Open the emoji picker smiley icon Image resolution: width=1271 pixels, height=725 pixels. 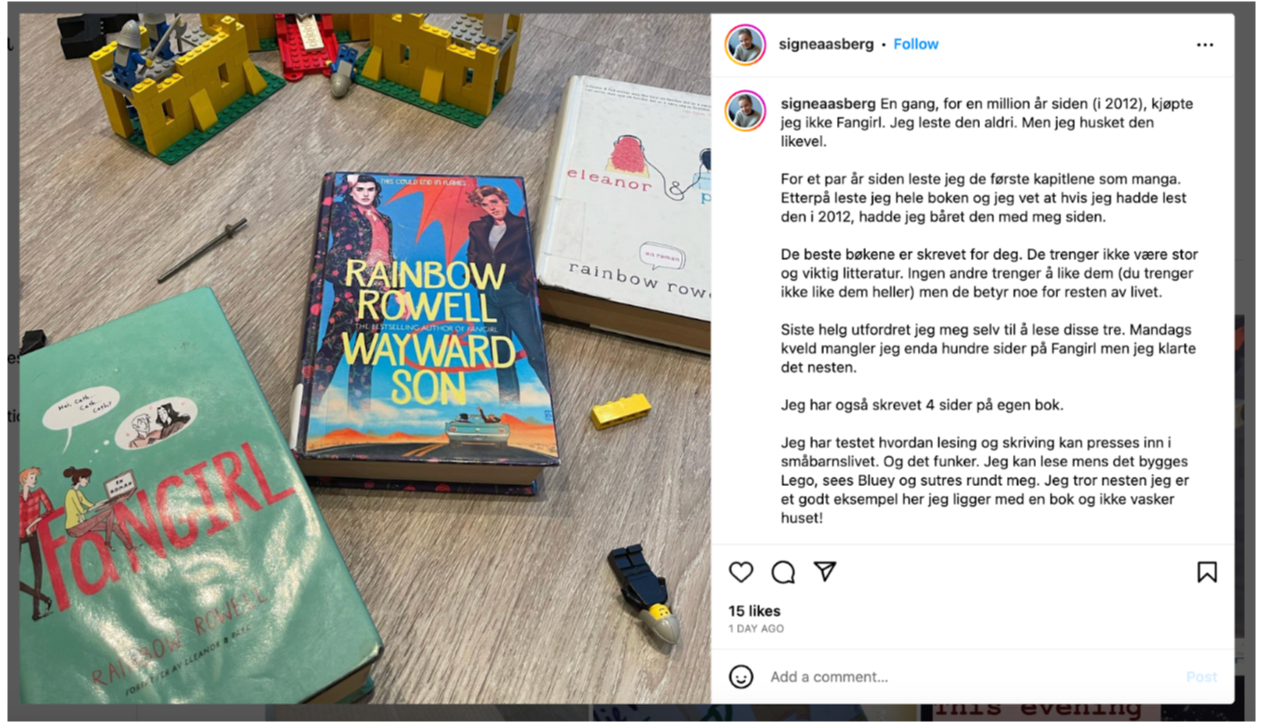741,677
